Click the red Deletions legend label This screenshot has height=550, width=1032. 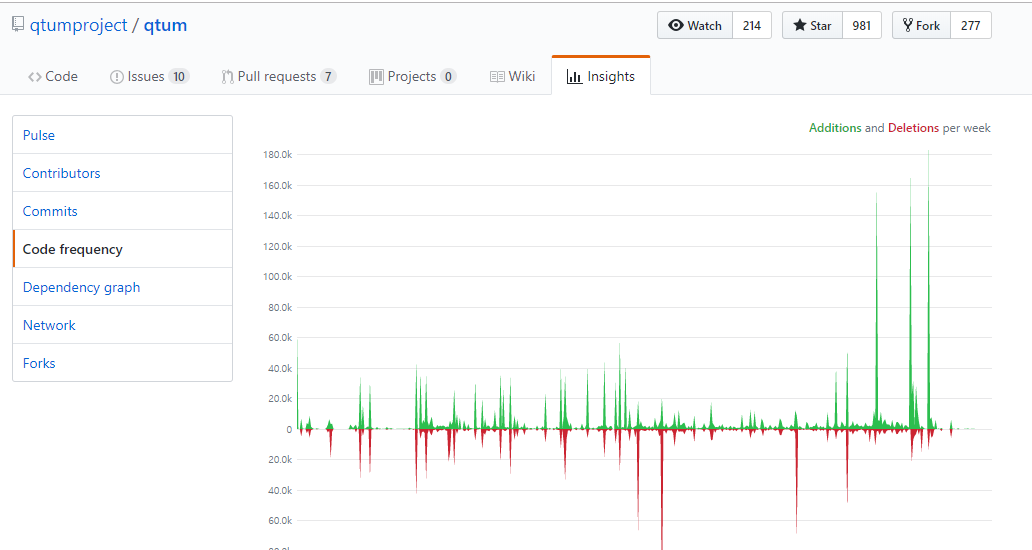(x=914, y=128)
